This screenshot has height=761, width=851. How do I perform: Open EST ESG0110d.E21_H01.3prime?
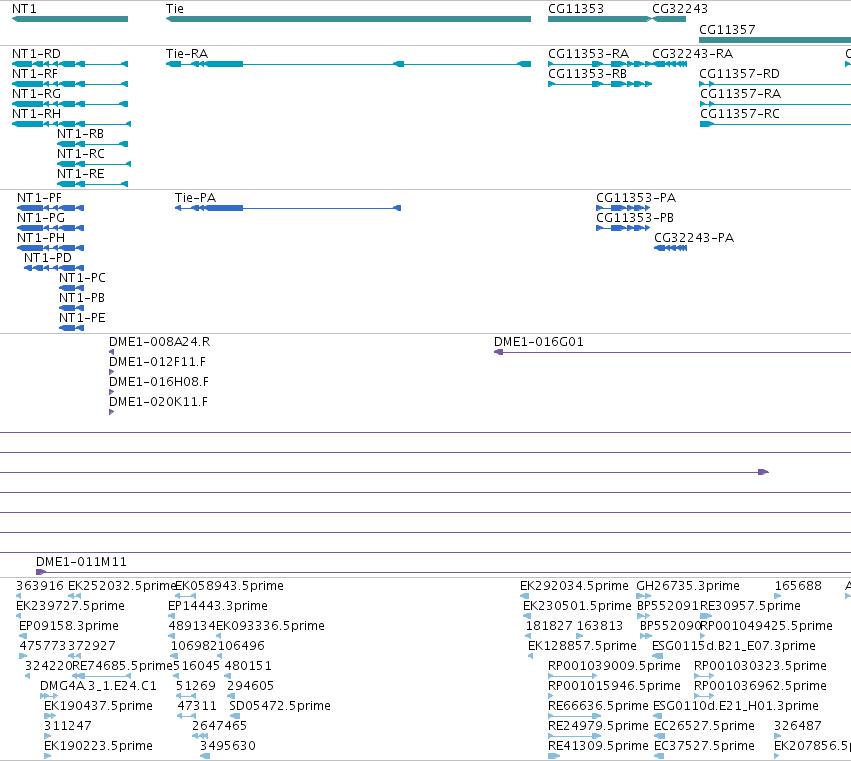736,707
